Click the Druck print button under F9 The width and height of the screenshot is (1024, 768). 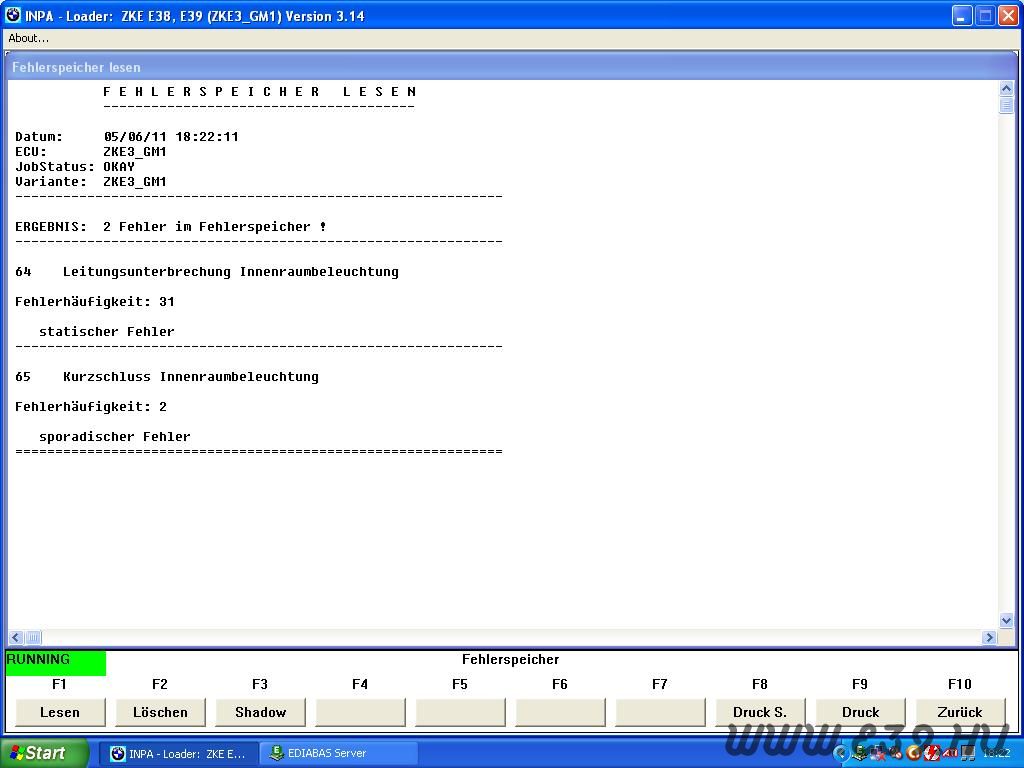tap(860, 712)
